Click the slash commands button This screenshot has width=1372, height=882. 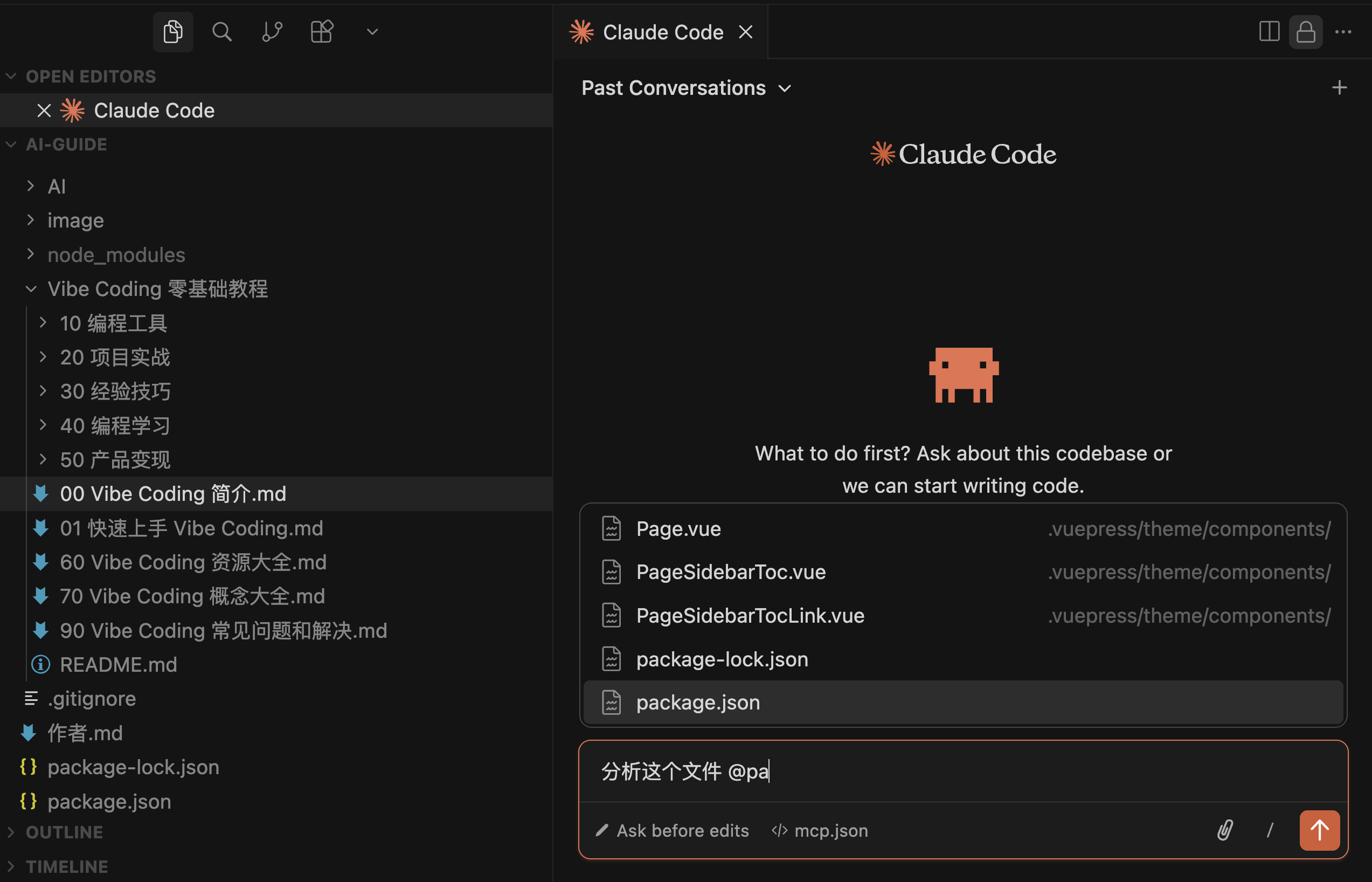(1270, 830)
